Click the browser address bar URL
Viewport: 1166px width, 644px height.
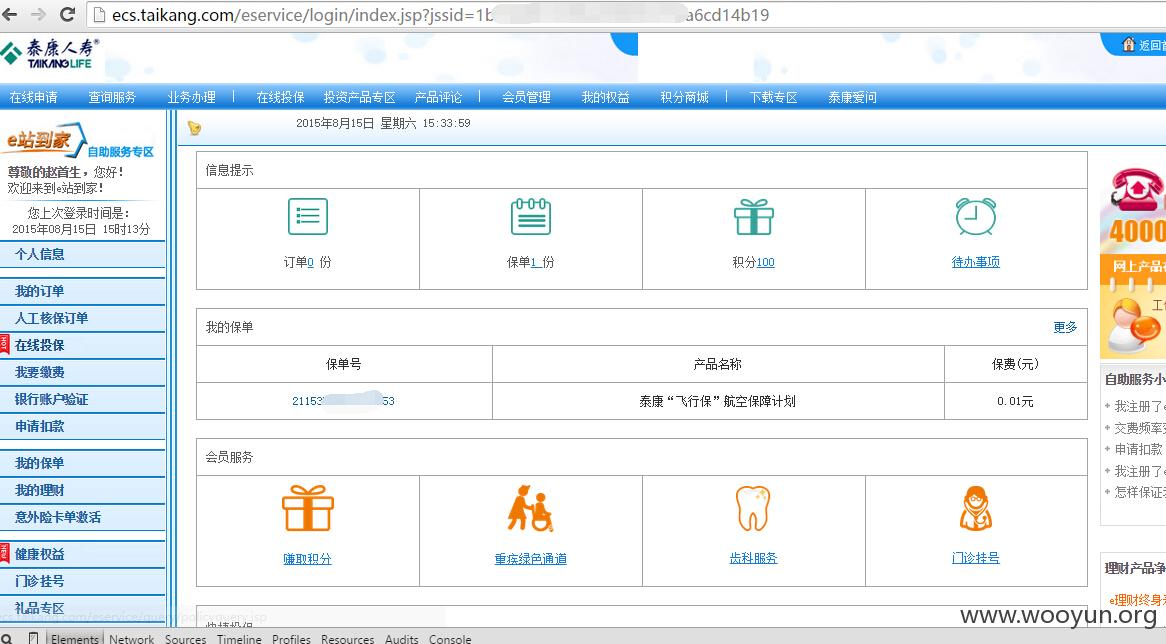pos(440,15)
